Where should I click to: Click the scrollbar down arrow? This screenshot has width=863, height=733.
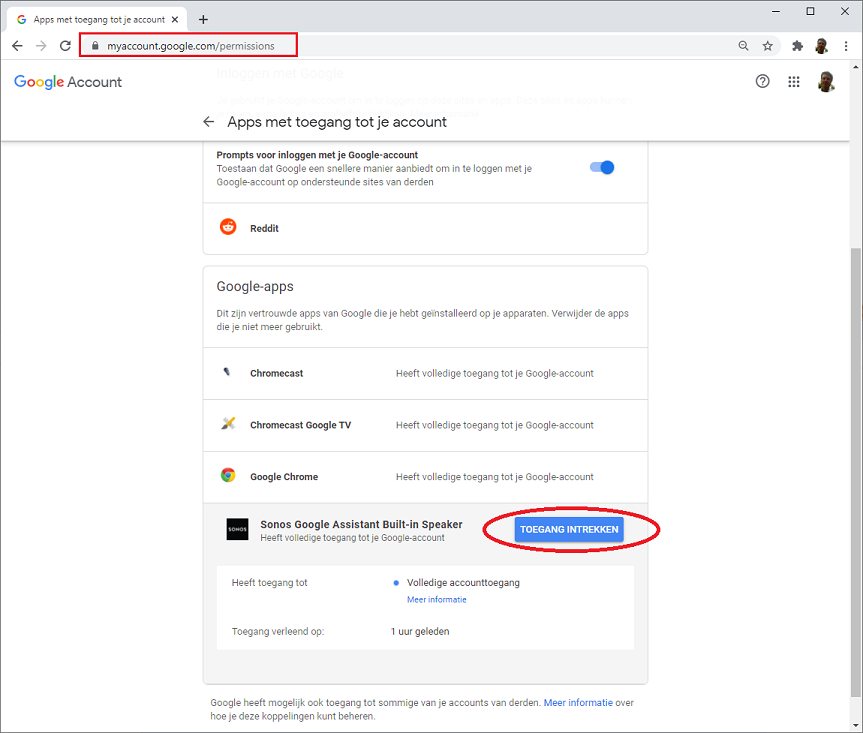click(x=855, y=725)
